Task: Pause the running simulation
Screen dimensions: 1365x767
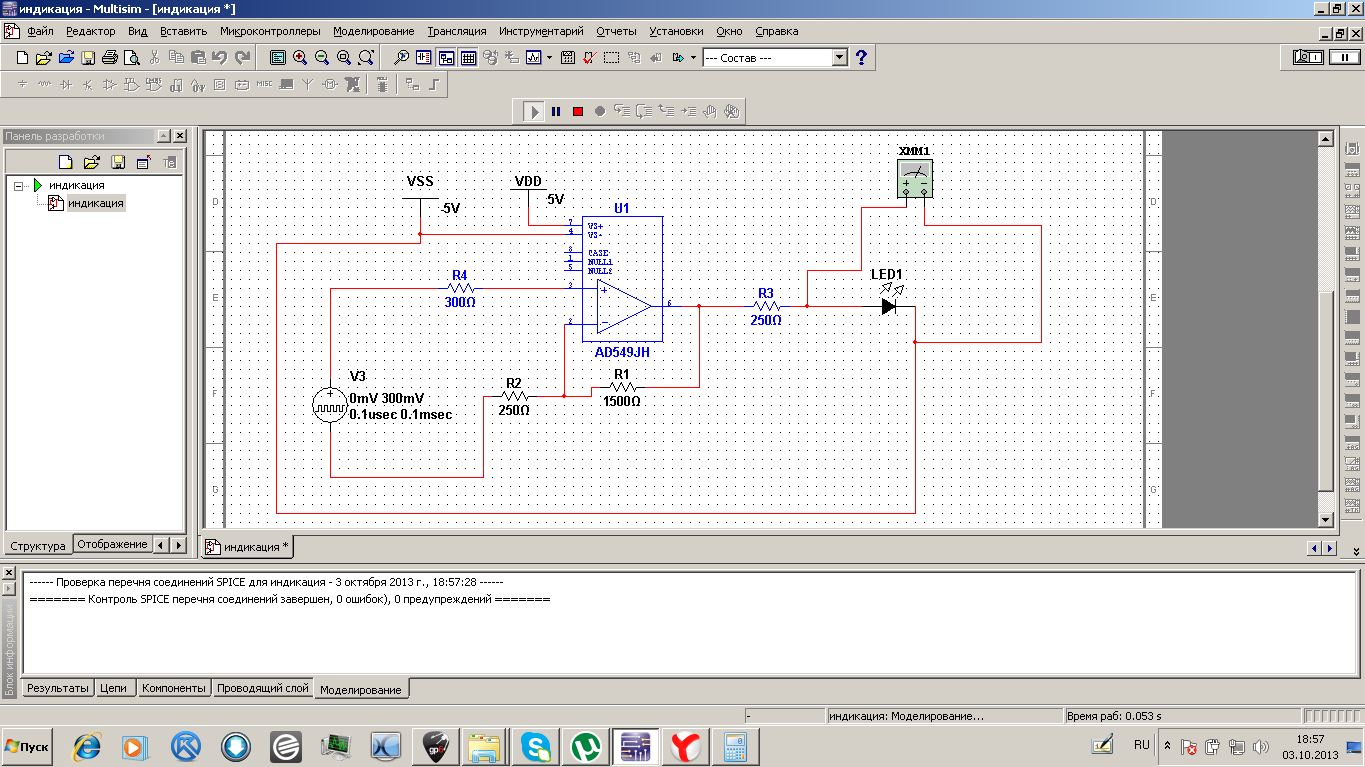Action: (556, 111)
